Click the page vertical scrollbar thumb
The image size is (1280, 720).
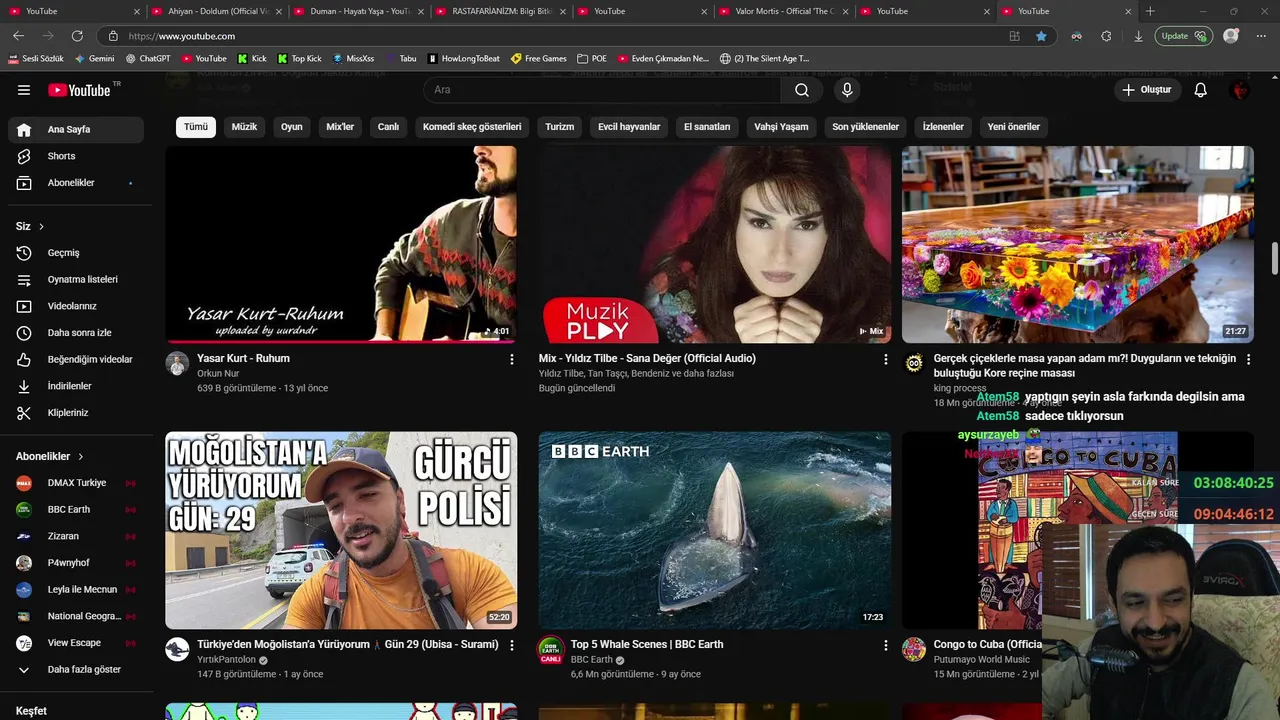coord(1275,258)
